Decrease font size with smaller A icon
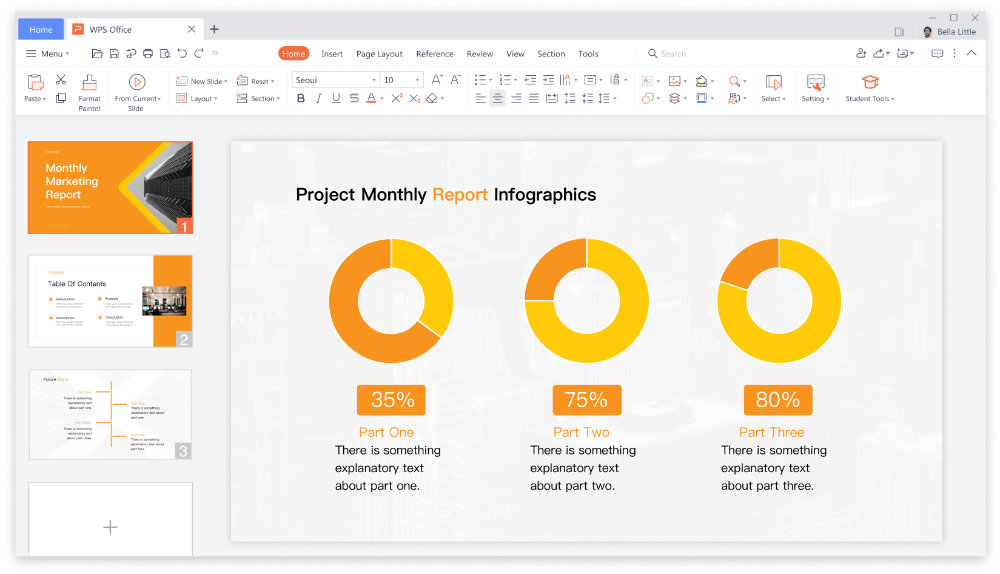 click(x=455, y=80)
